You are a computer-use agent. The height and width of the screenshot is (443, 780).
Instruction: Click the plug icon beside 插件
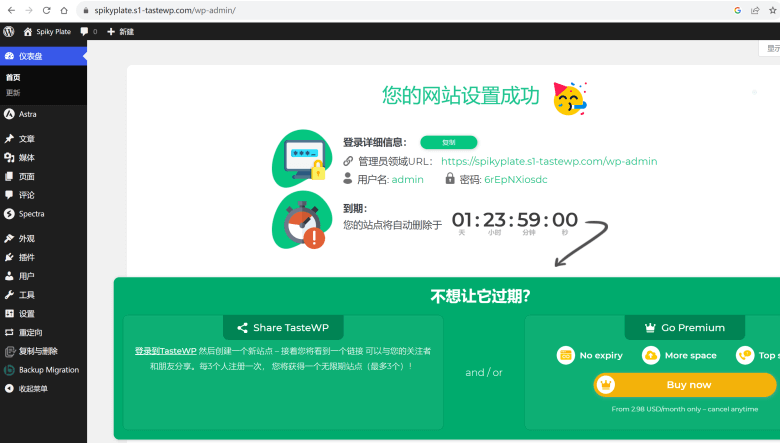[9, 257]
